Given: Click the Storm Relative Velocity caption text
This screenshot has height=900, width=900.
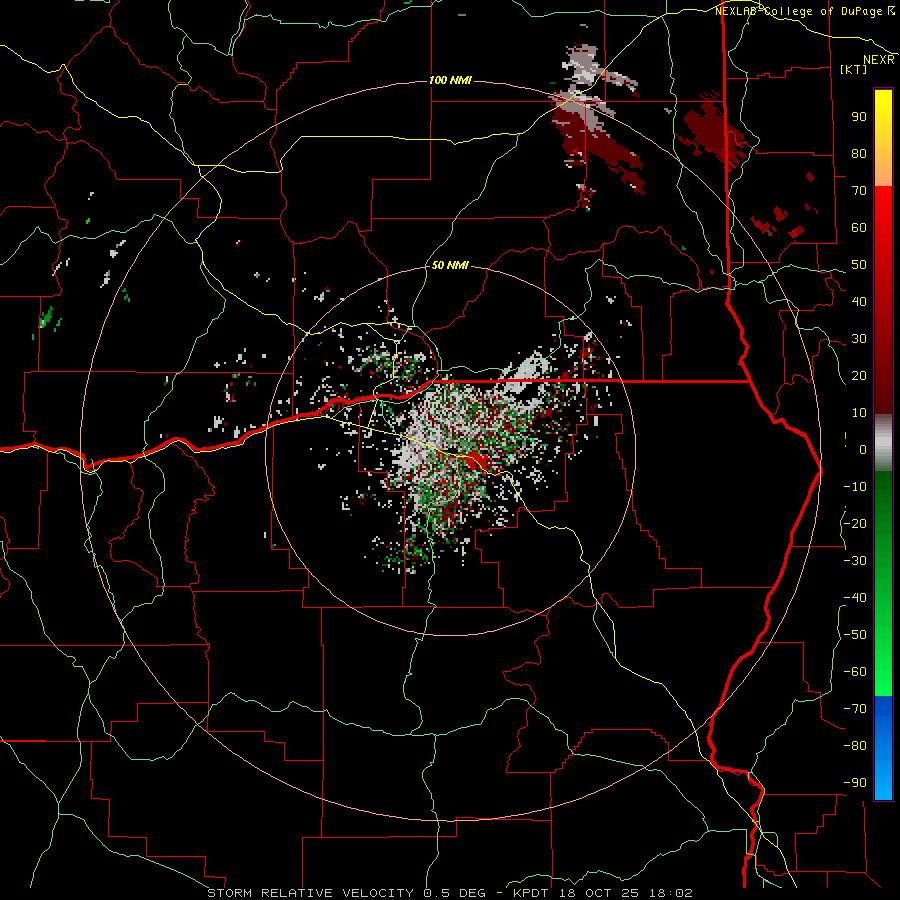Looking at the screenshot, I should point(450,893).
